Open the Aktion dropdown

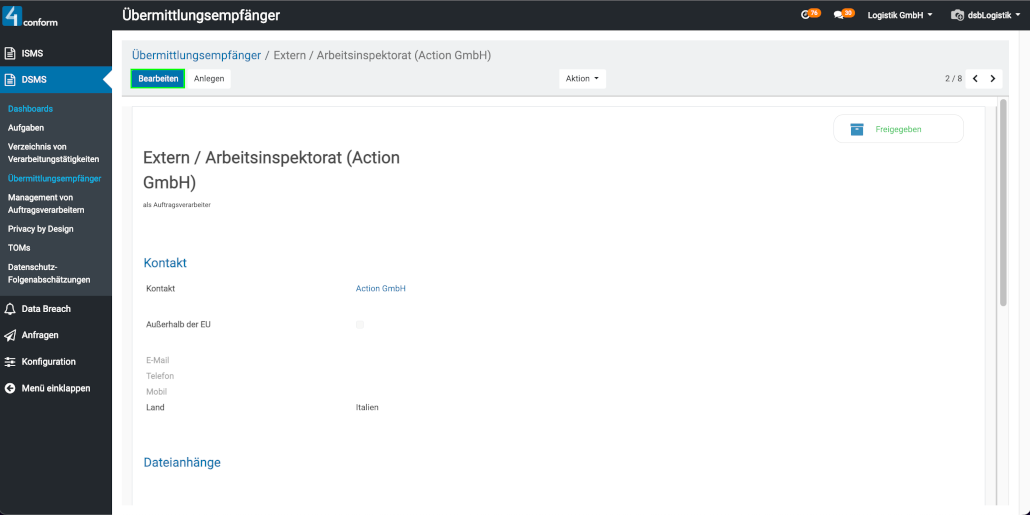[x=582, y=78]
